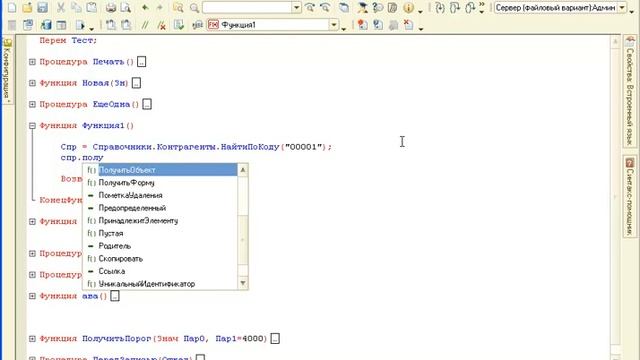
Task: Click the Redo arrow icon
Action: pos(160,7)
